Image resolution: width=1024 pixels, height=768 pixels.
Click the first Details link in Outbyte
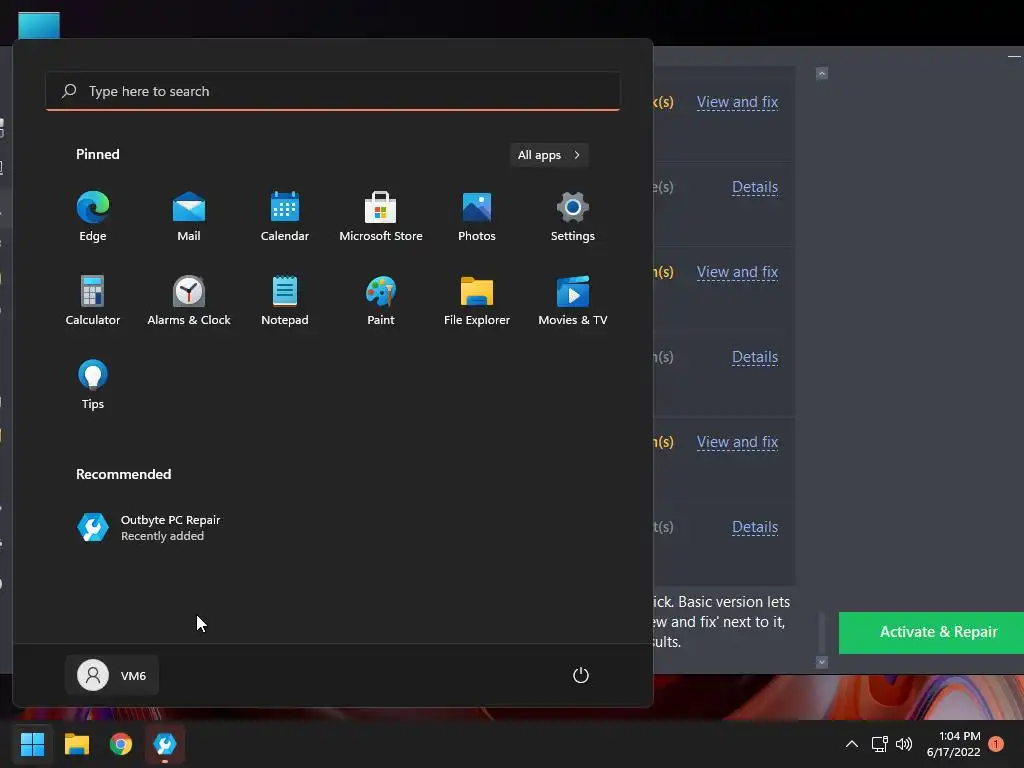pyautogui.click(x=755, y=187)
